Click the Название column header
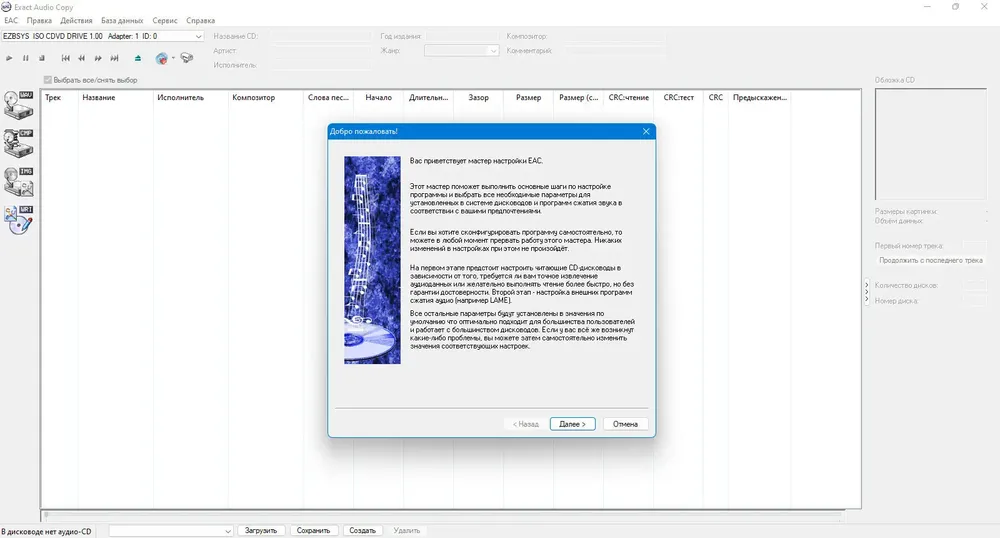The image size is (1000, 538). tap(115, 98)
